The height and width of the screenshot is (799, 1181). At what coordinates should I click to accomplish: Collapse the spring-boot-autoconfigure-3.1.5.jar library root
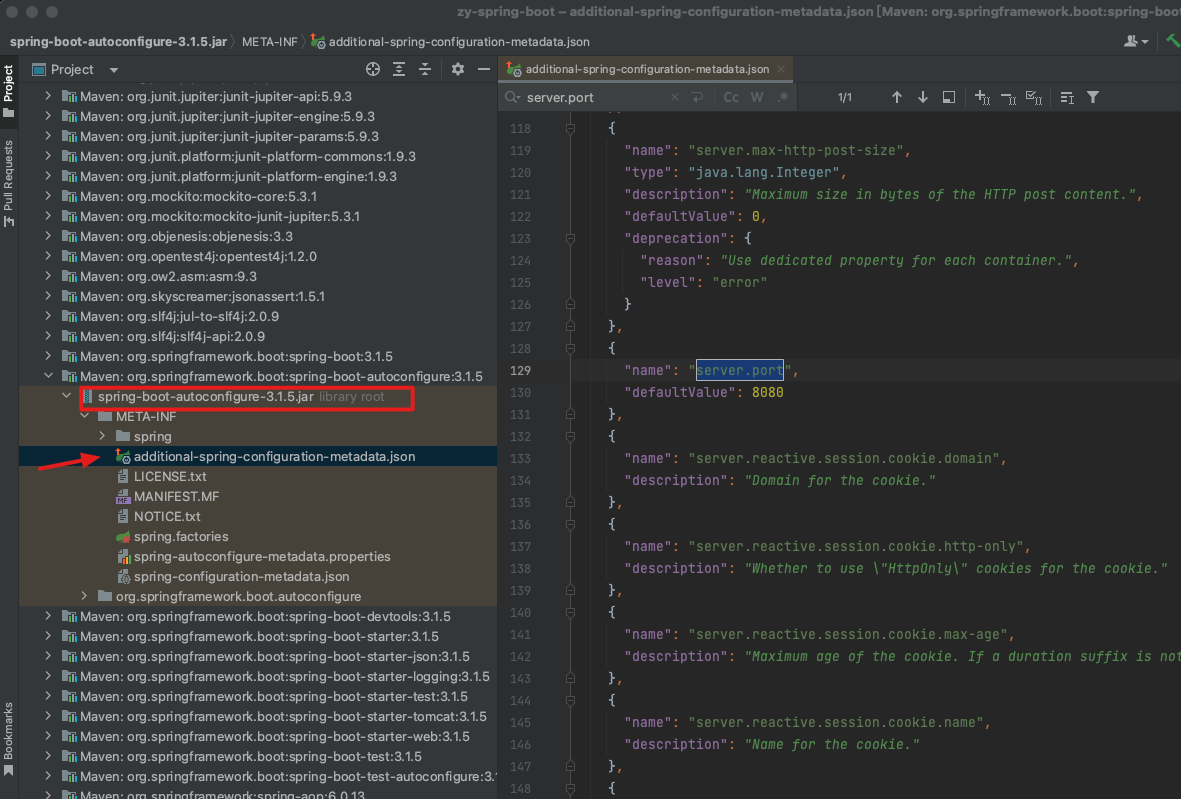click(66, 396)
